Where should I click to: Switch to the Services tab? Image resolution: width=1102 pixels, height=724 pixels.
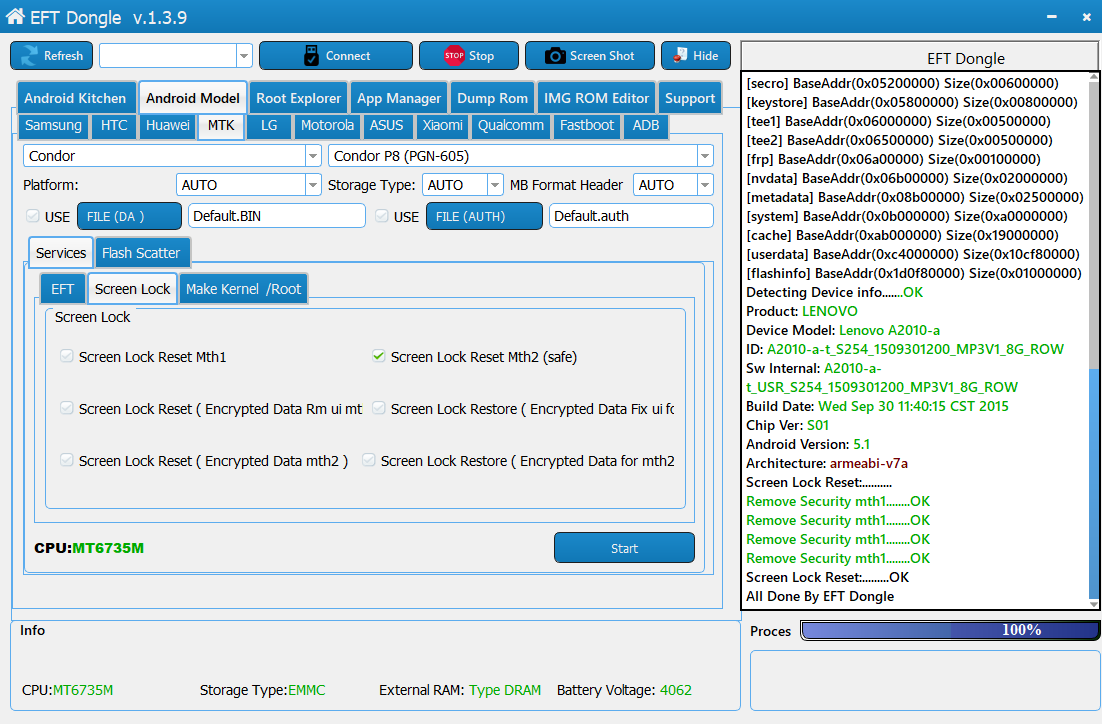coord(61,253)
